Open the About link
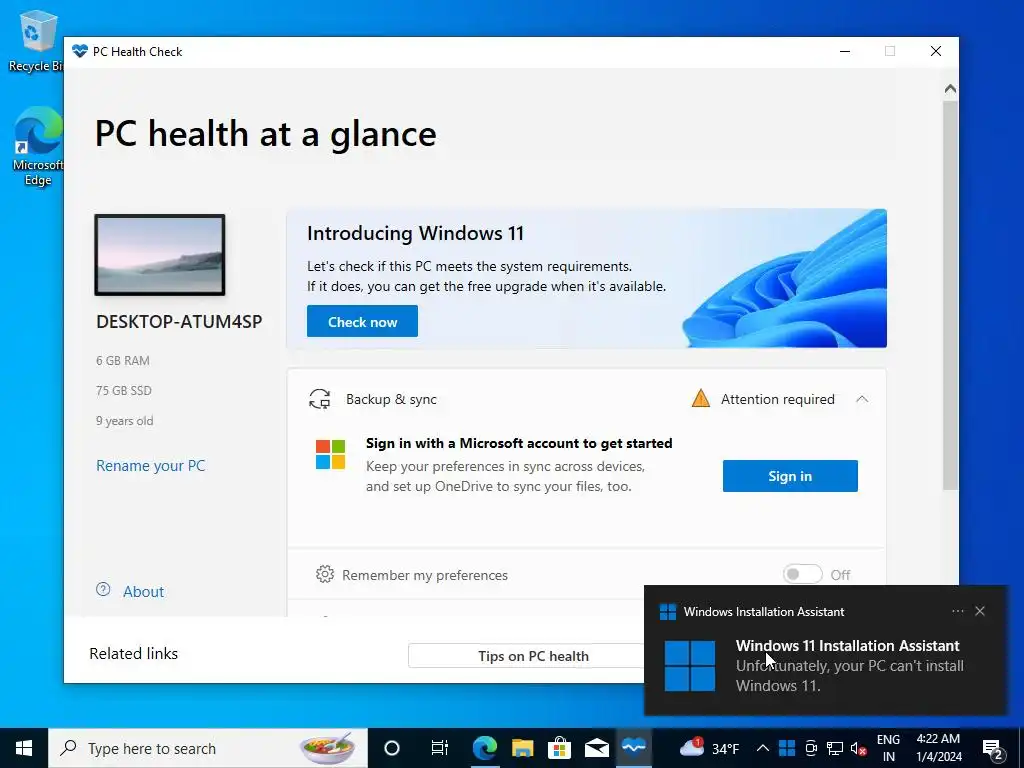1024x768 pixels. (143, 592)
